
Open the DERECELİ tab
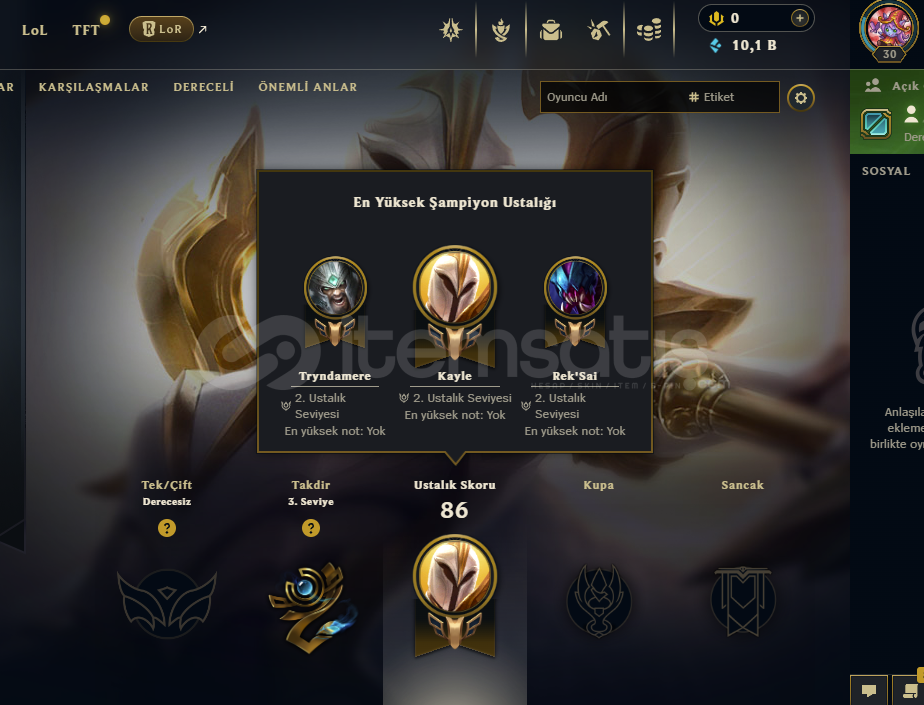(x=203, y=87)
